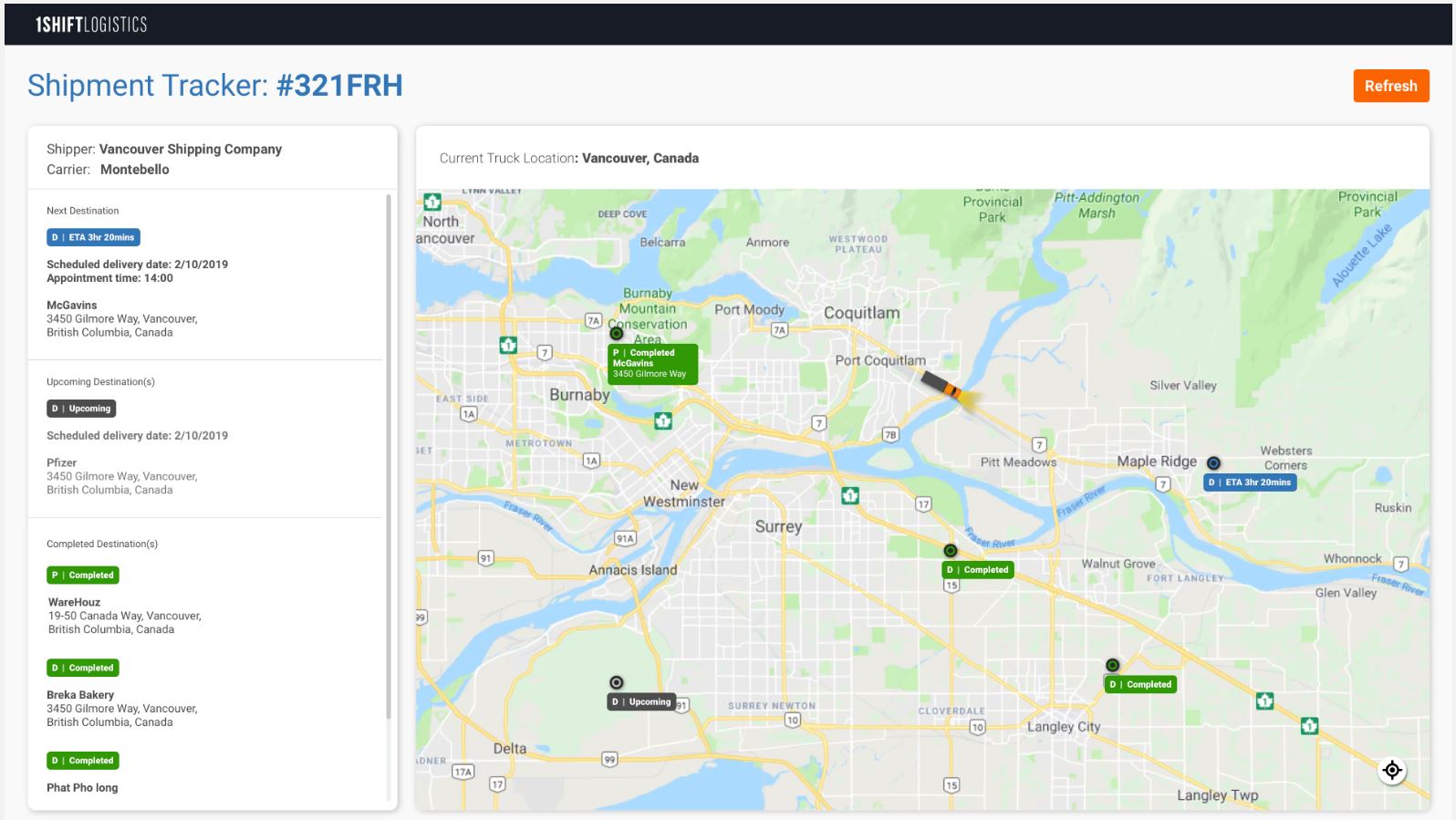Click the orange truck icon on map
The height and width of the screenshot is (820, 1456).
(x=942, y=385)
